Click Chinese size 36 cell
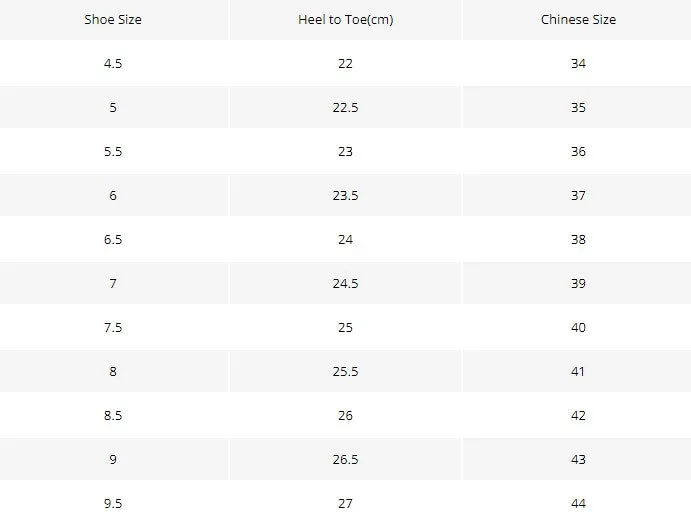 coord(577,151)
